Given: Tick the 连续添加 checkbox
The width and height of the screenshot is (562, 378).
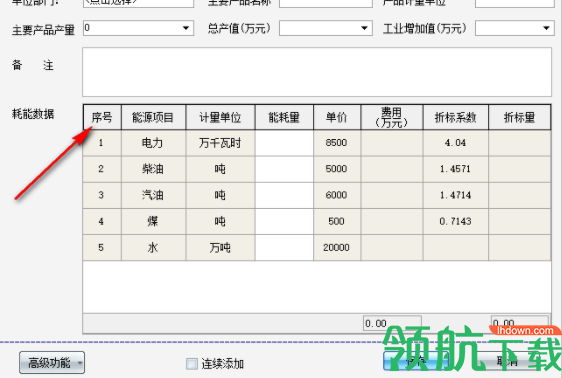Looking at the screenshot, I should [192, 364].
